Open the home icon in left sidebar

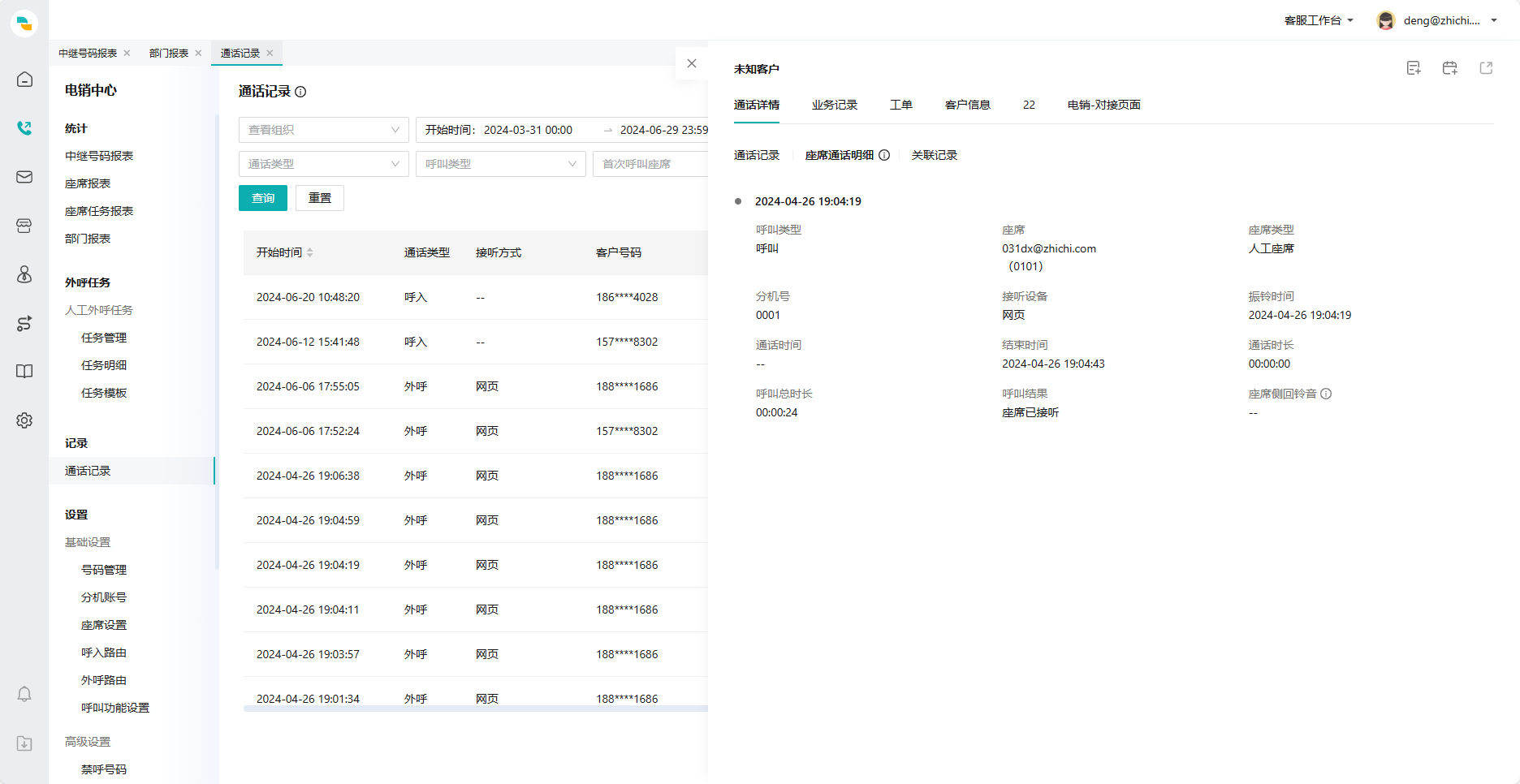pyautogui.click(x=24, y=80)
